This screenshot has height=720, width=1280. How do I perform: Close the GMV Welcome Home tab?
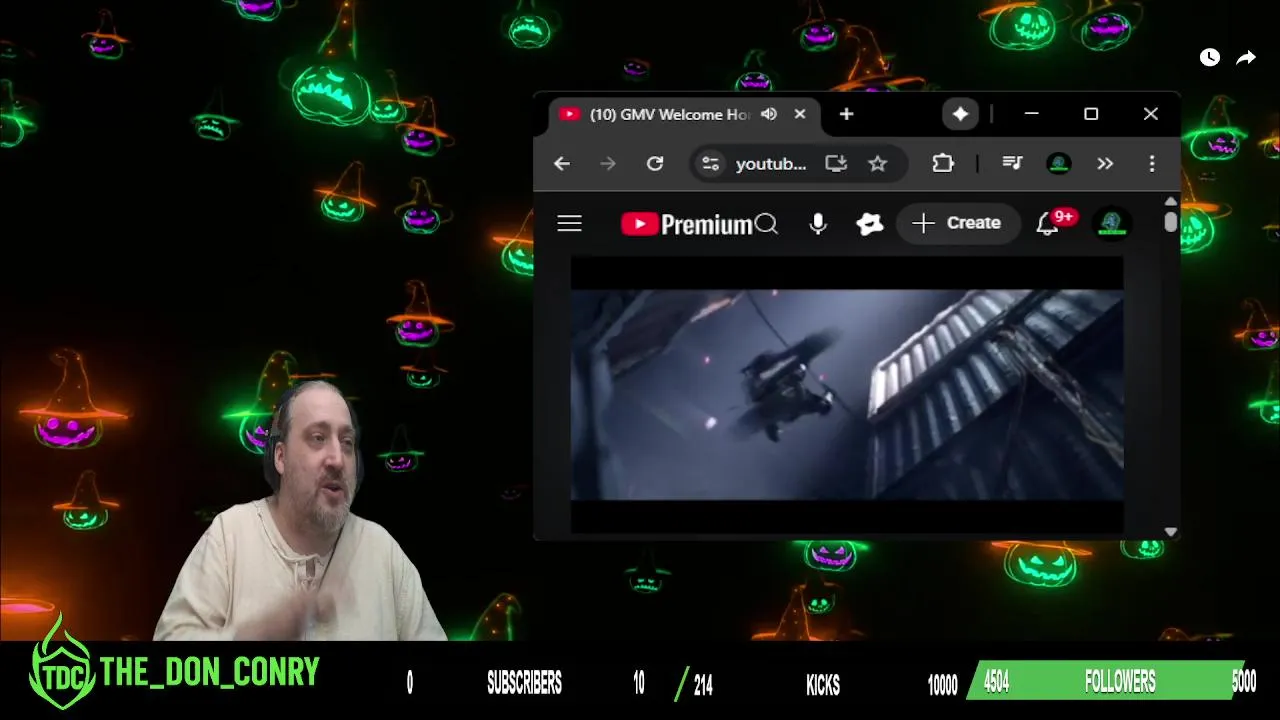pos(800,114)
